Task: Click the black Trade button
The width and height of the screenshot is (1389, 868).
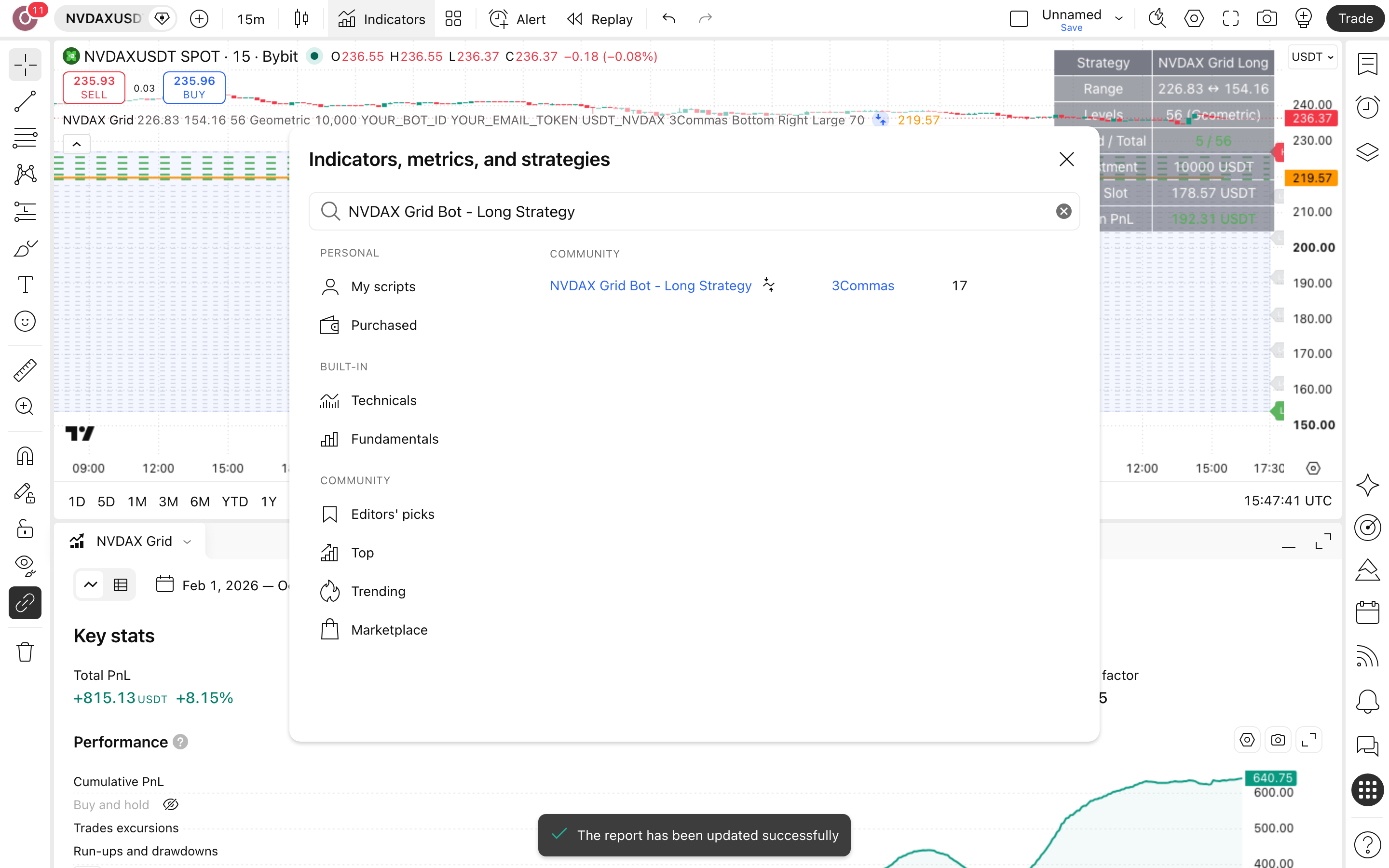Action: point(1355,19)
